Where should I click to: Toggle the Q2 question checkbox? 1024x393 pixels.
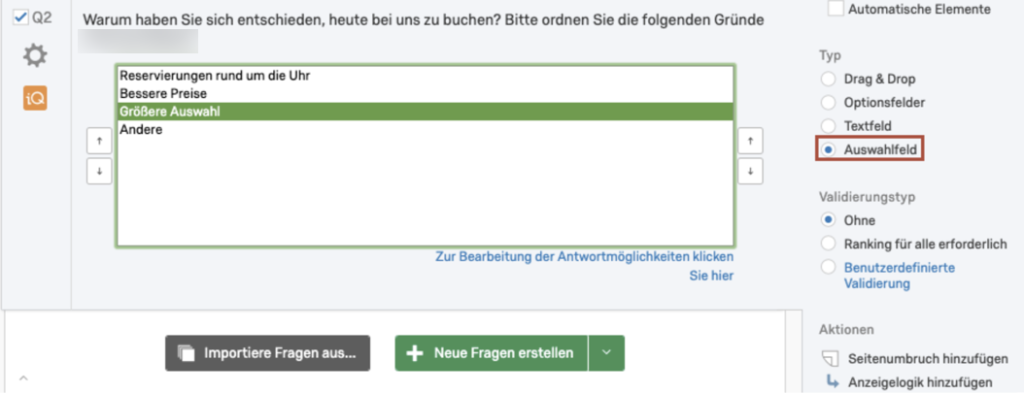point(20,18)
